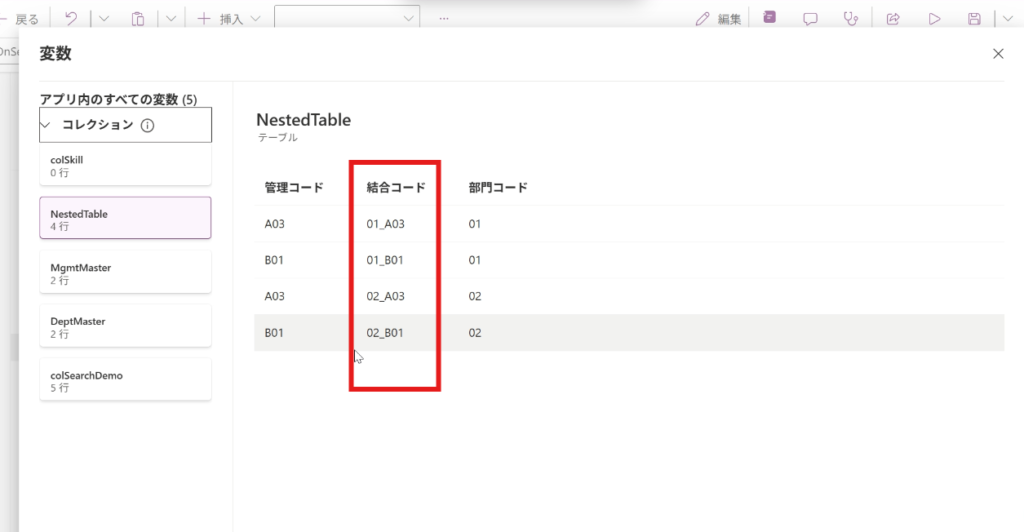
Task: Click the purple Copilot icon in toolbar
Action: 769,18
